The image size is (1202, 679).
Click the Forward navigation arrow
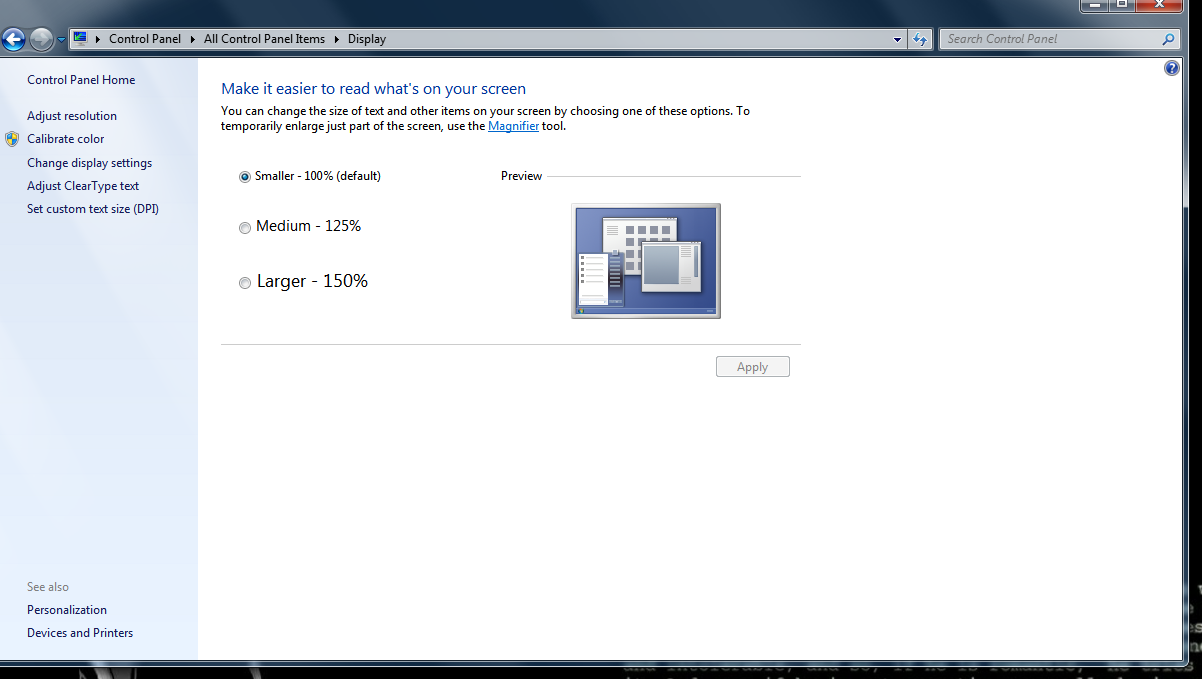pyautogui.click(x=41, y=39)
